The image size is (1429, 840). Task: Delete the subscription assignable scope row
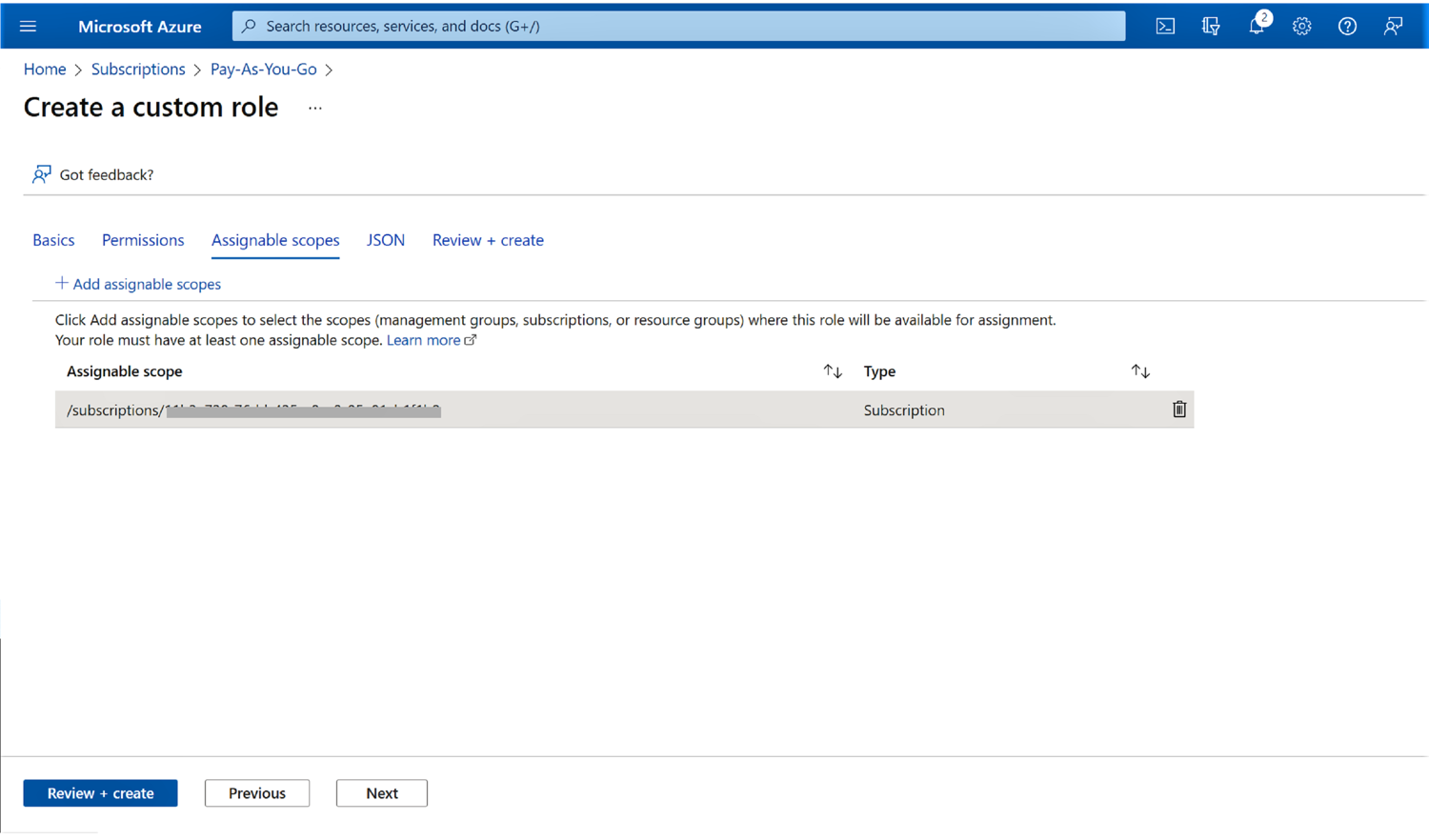coord(1178,410)
